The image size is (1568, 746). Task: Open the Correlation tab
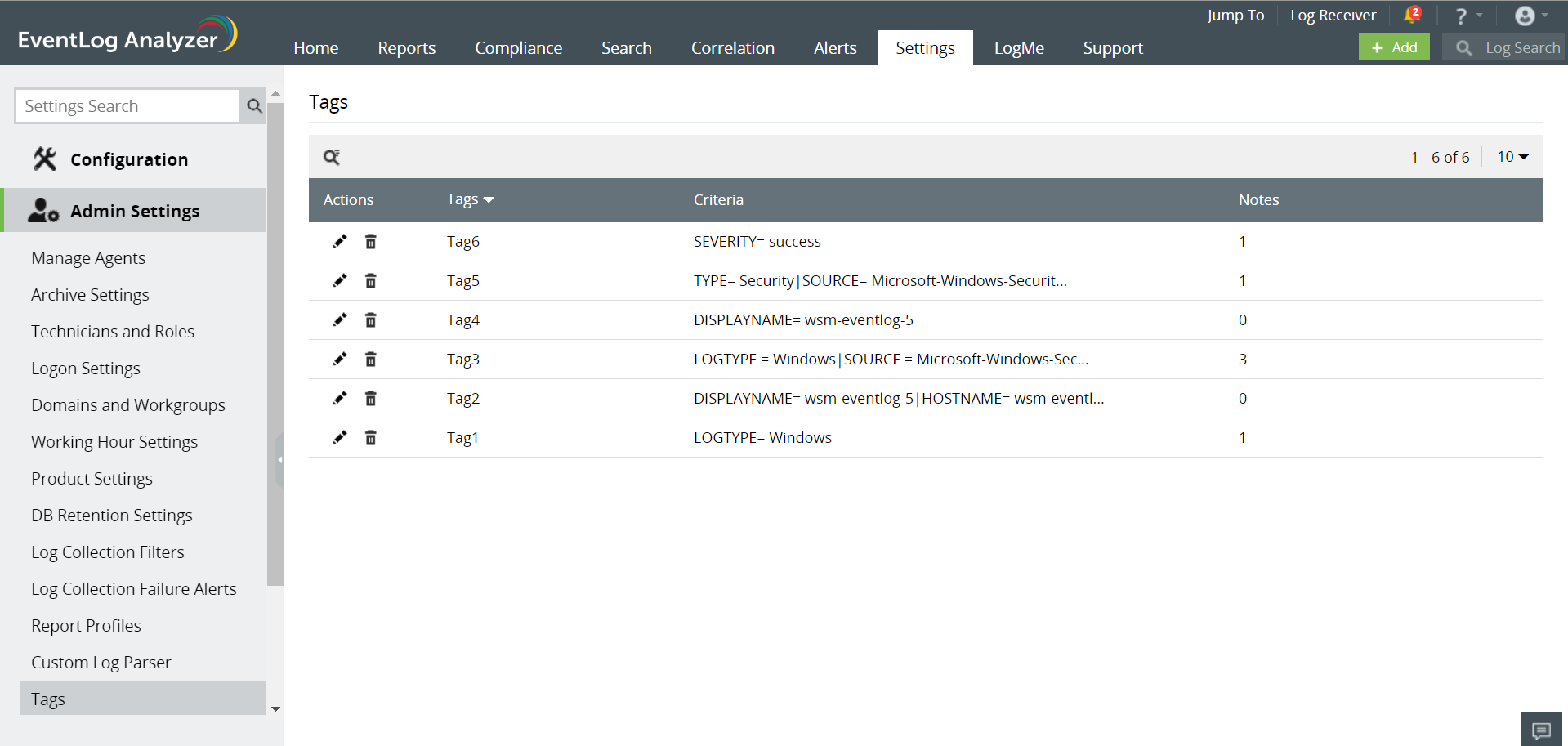pos(733,48)
